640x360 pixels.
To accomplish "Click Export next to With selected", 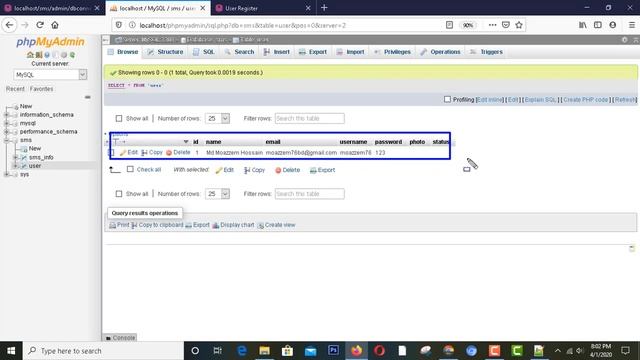I will tap(322, 170).
